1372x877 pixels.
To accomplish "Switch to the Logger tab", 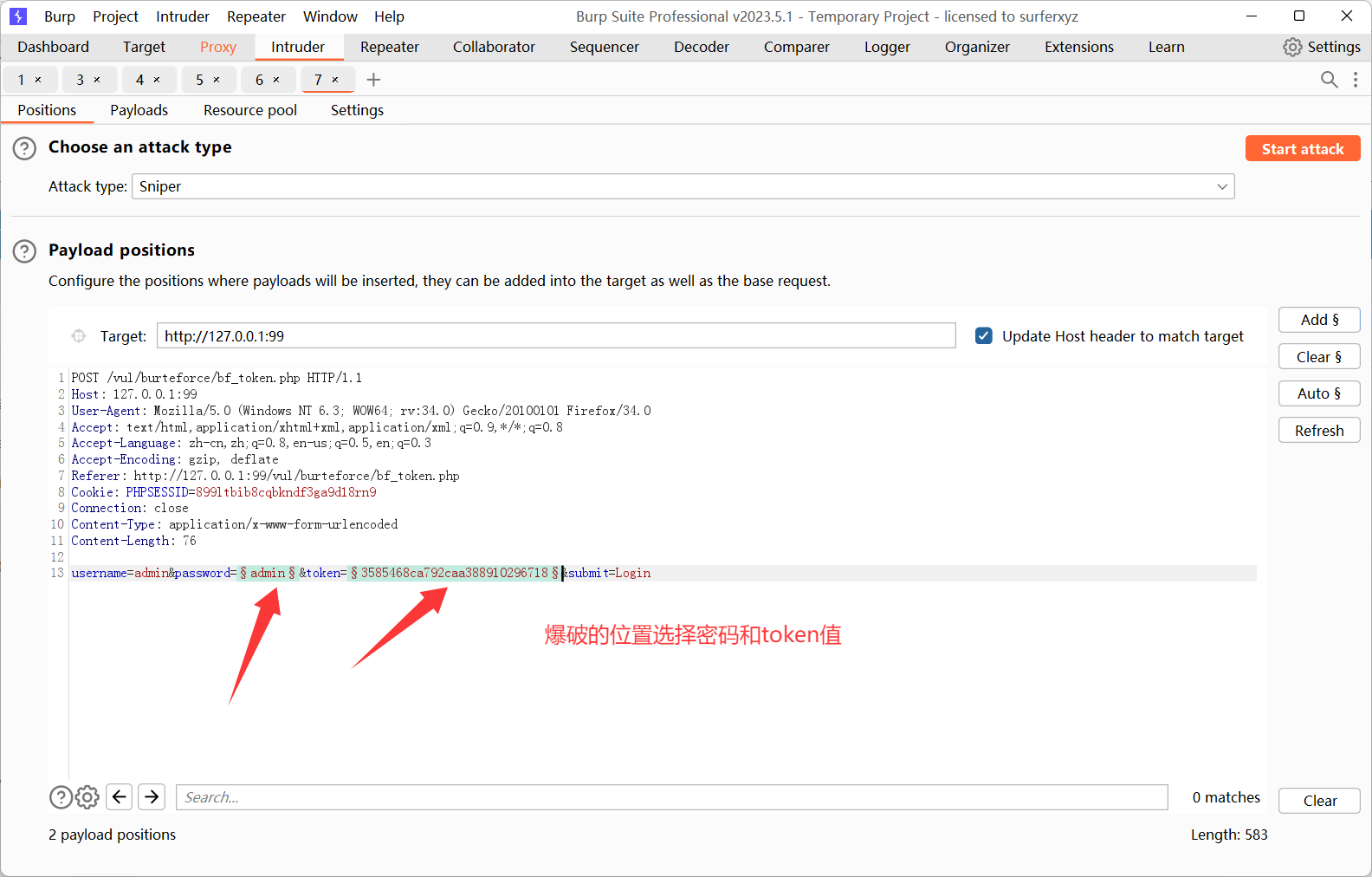I will tap(887, 47).
